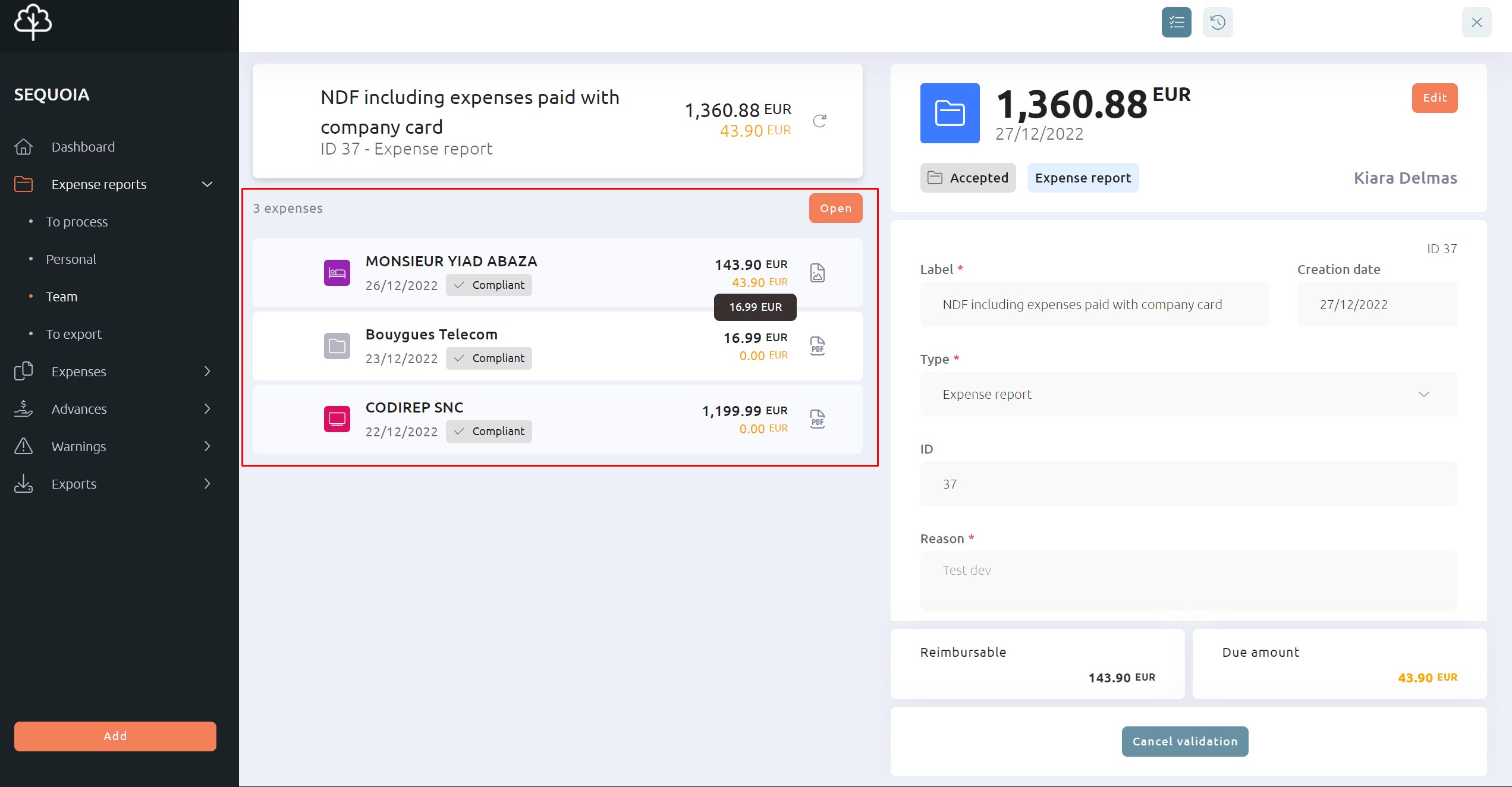The image size is (1512, 787).
Task: Click the Sequoia tree logo
Action: 33,22
